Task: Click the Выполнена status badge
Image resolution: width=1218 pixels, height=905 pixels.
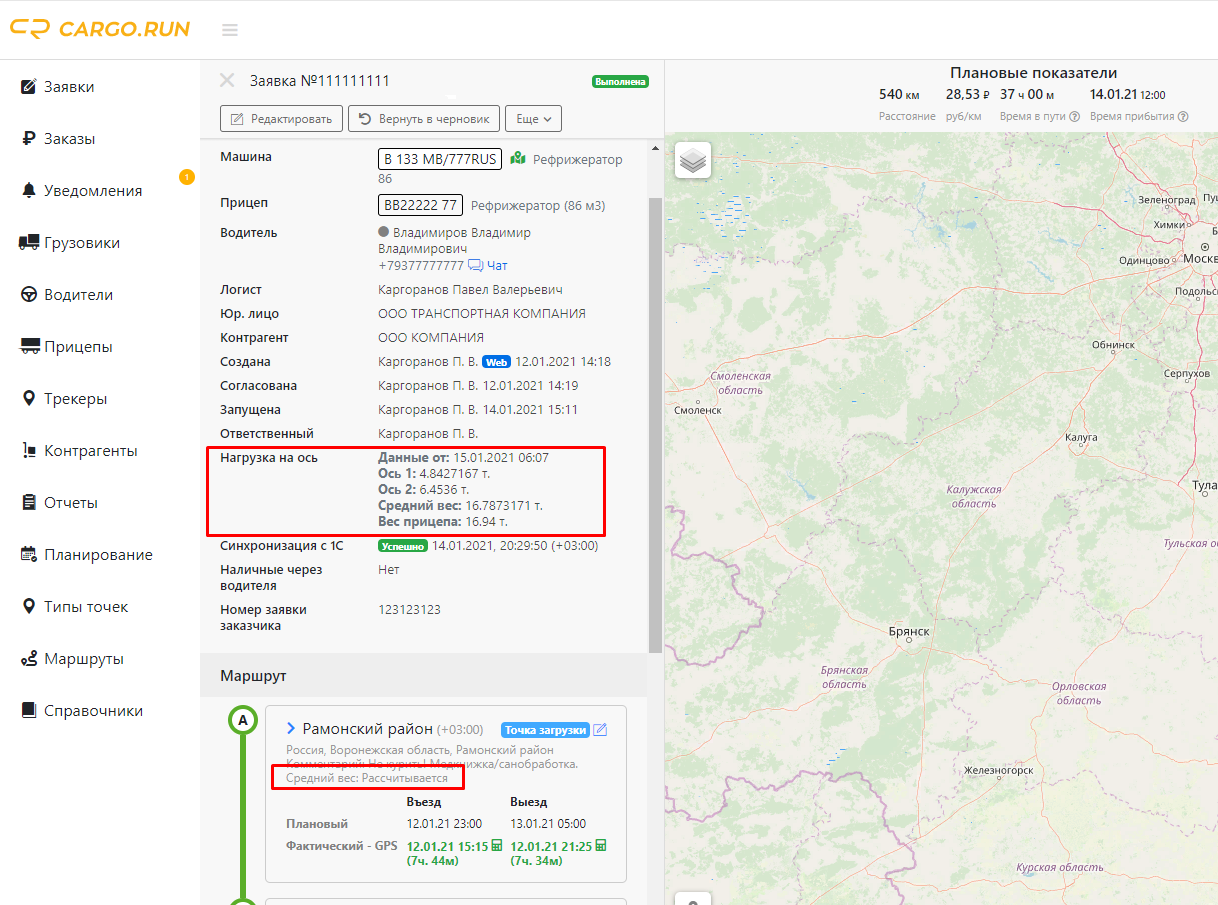Action: point(620,81)
